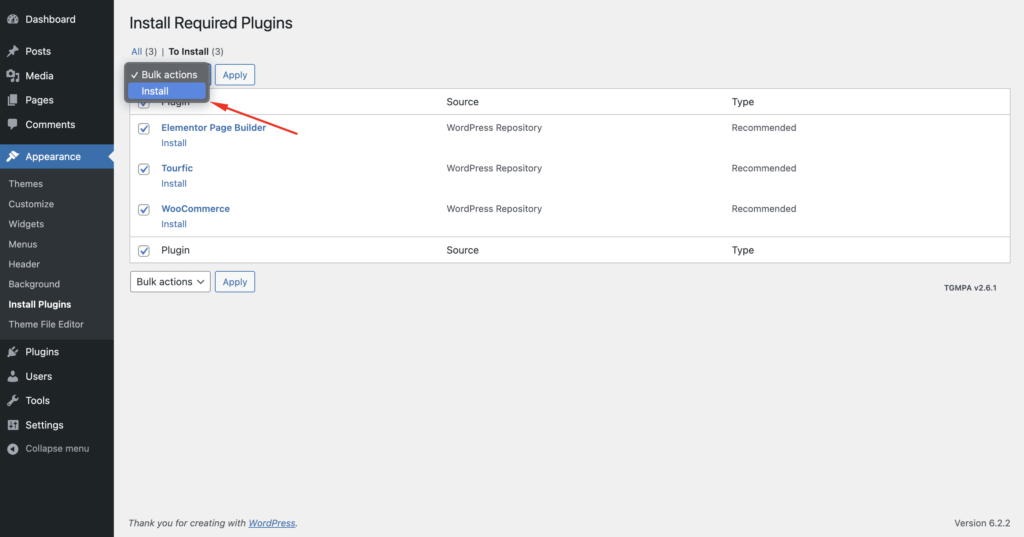Open the WooCommerce plugin link
The image size is (1024, 537).
click(x=195, y=208)
